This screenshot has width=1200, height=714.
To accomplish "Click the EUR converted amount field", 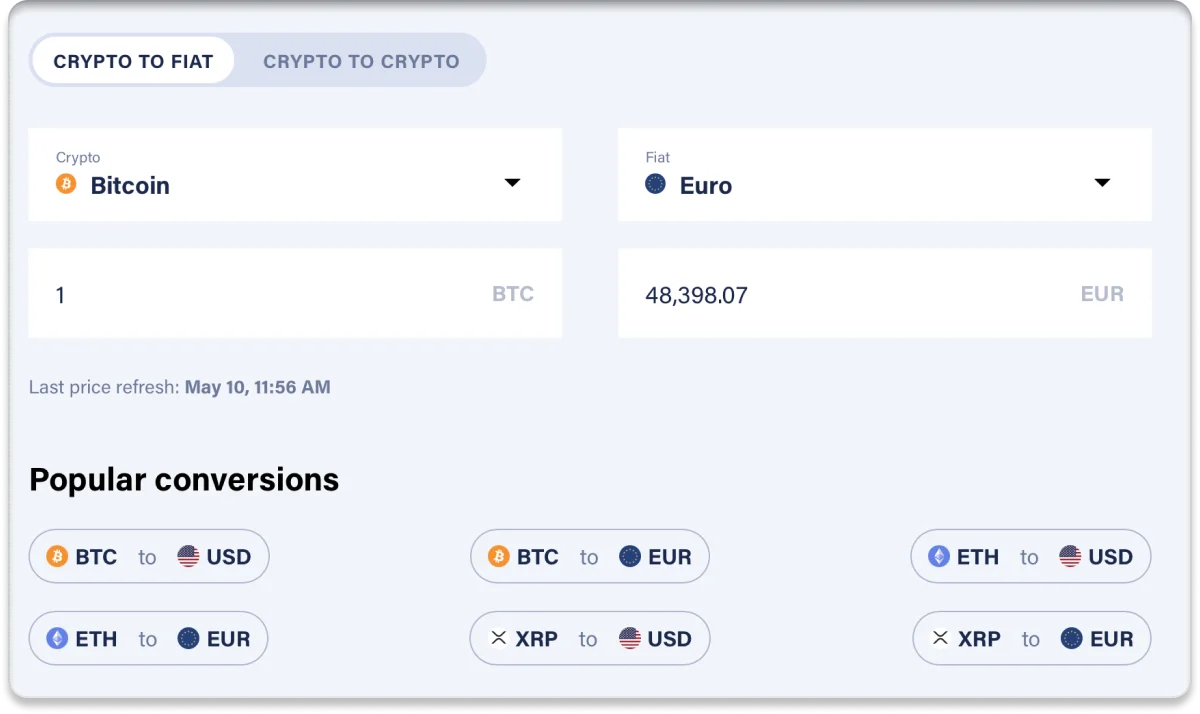I will (x=885, y=293).
